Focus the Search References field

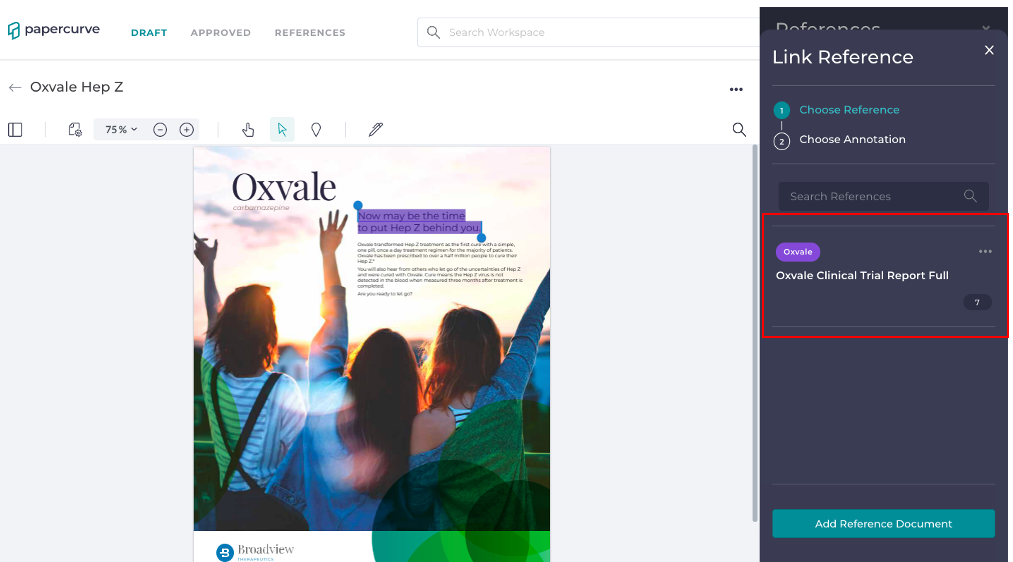click(883, 196)
